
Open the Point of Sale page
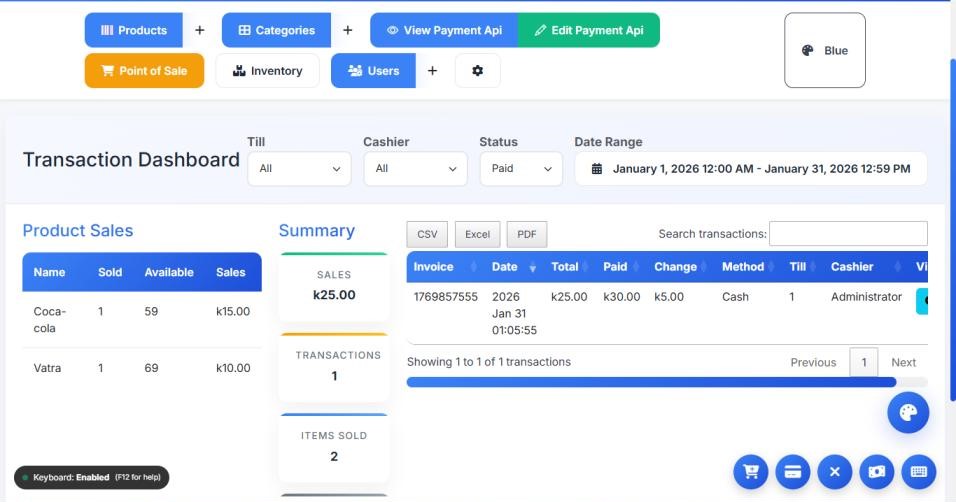(x=144, y=71)
